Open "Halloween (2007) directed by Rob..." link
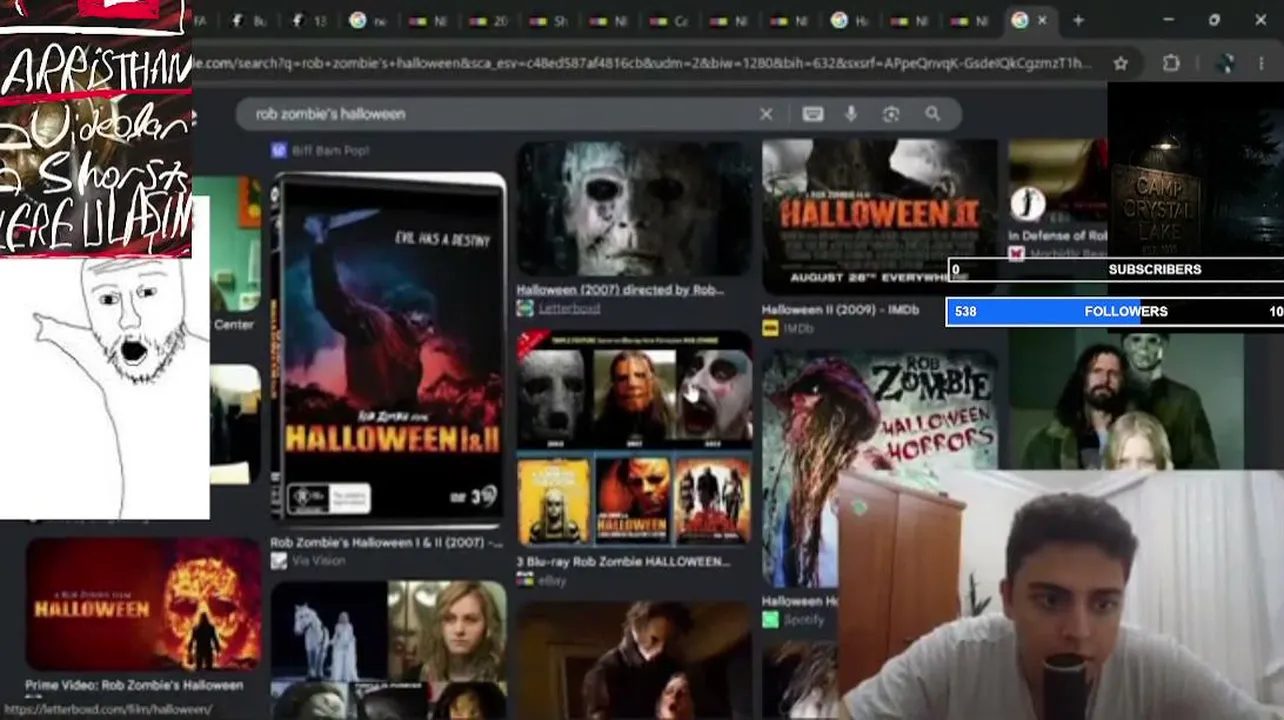The width and height of the screenshot is (1284, 720). [x=620, y=290]
